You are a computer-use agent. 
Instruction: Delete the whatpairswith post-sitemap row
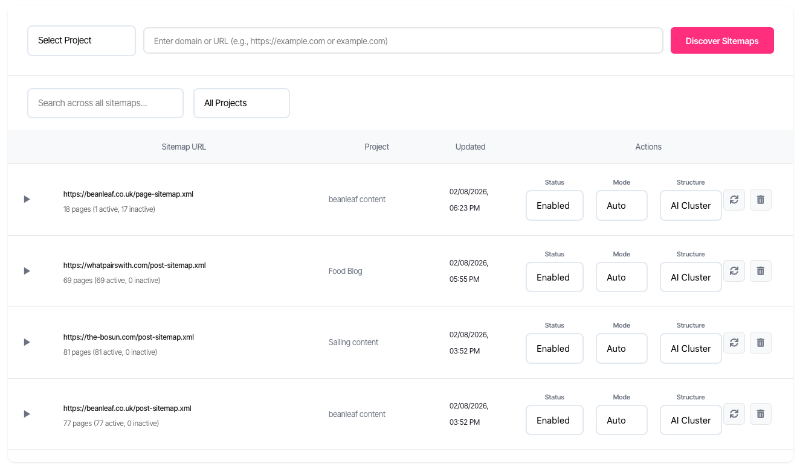(760, 271)
